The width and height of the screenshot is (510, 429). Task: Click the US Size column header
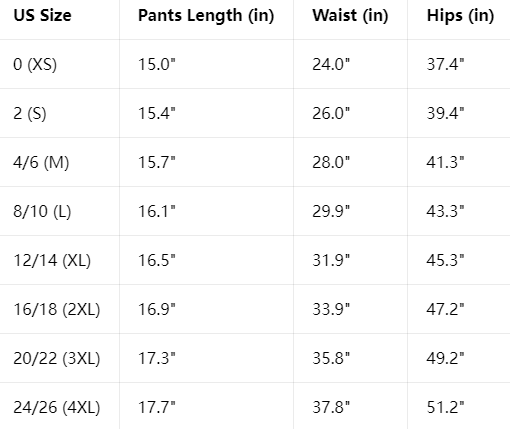[42, 15]
